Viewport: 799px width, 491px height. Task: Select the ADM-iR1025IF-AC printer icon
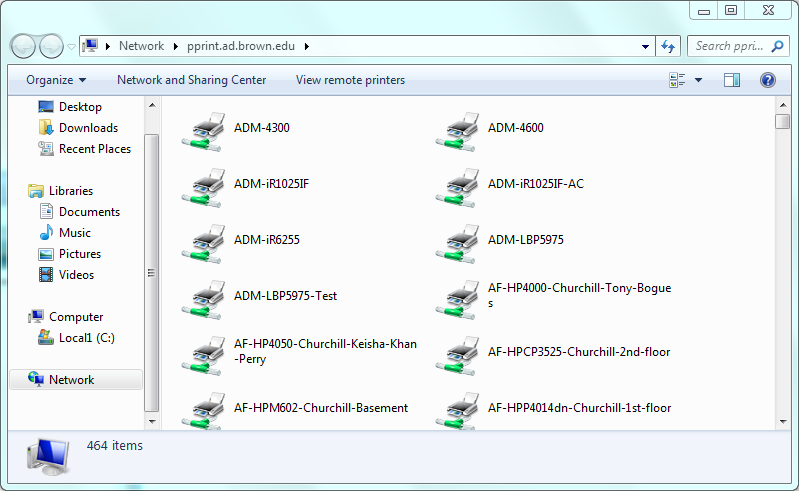458,188
